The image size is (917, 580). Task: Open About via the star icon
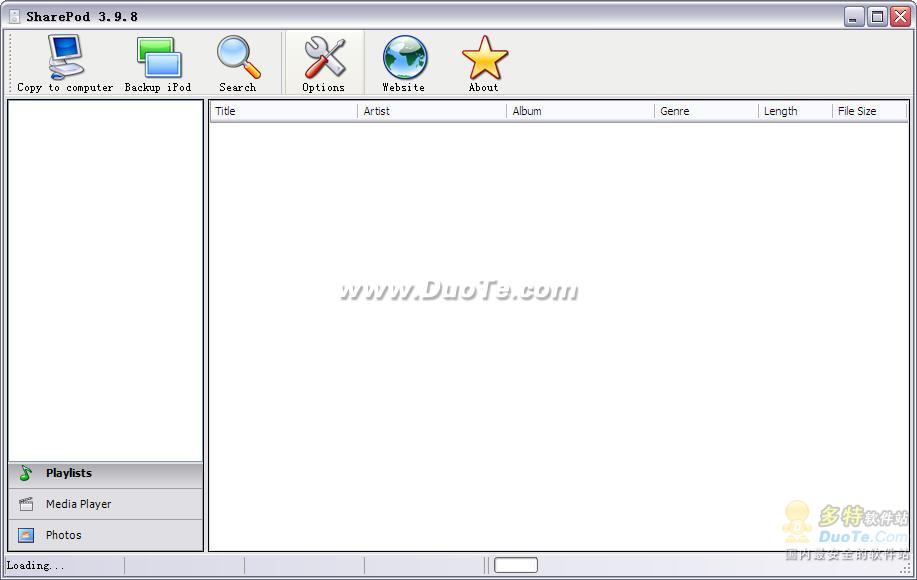tap(484, 58)
